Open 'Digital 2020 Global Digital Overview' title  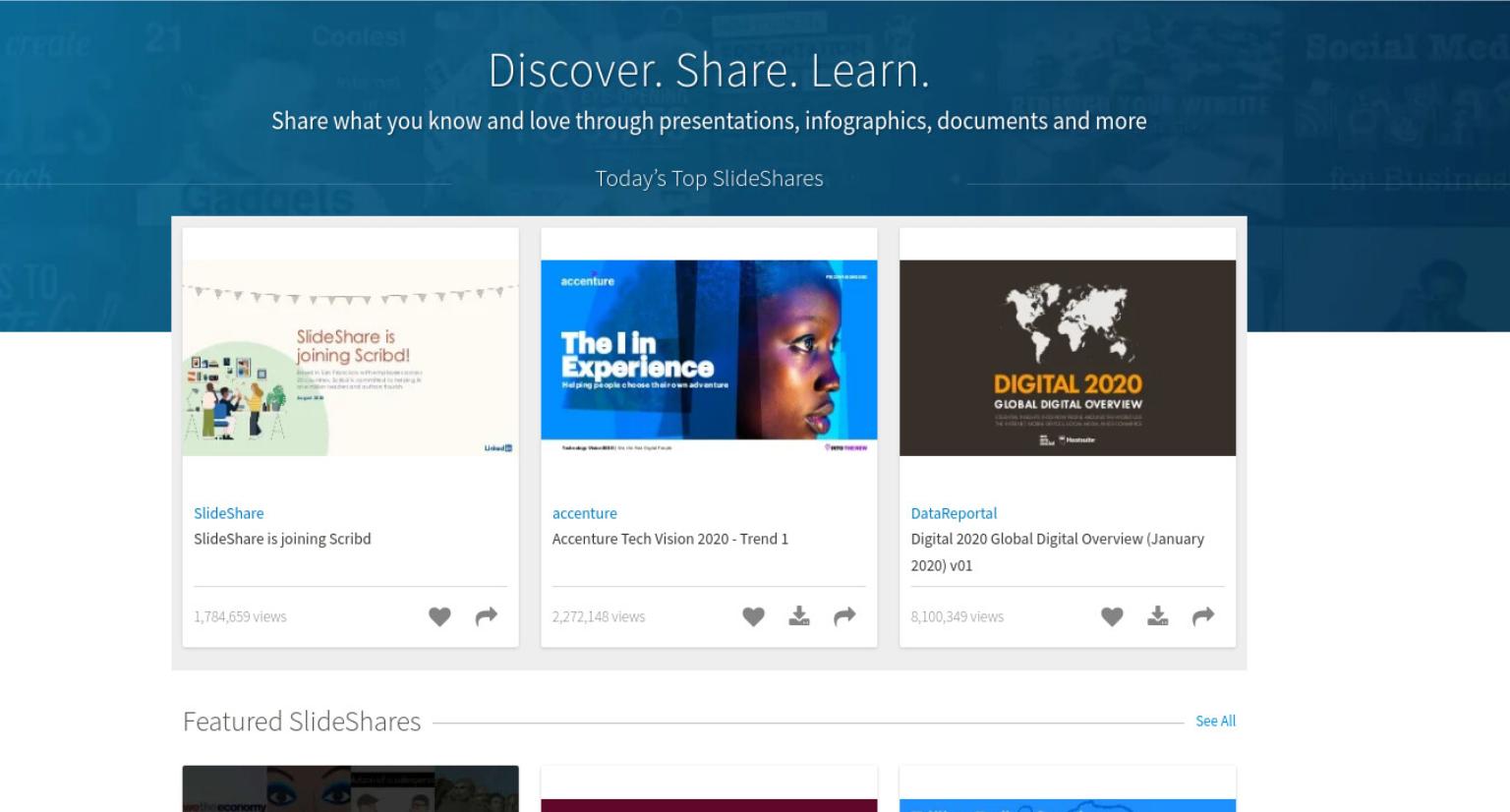coord(1058,551)
